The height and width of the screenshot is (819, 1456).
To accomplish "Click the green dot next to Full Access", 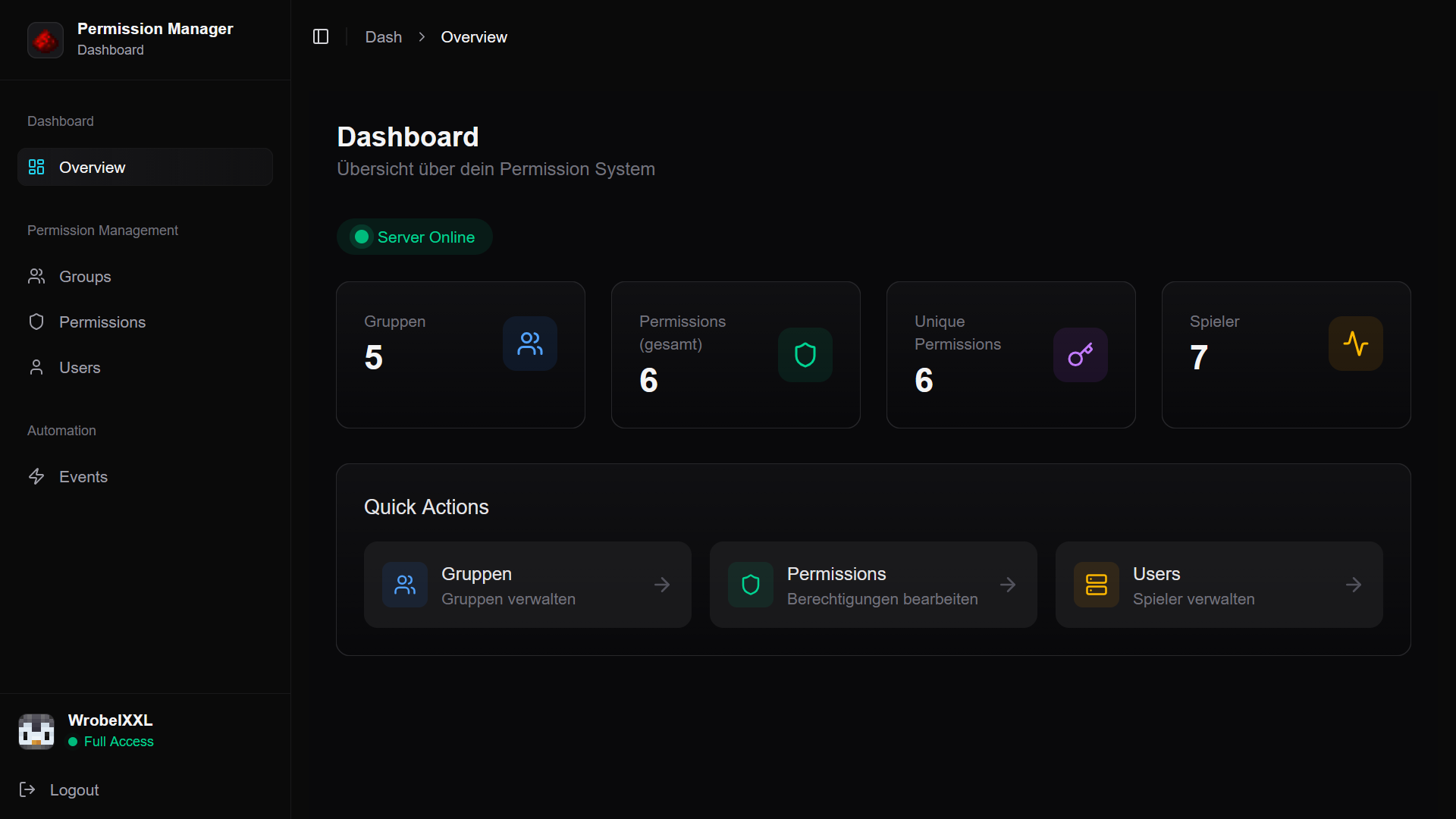I will point(74,742).
